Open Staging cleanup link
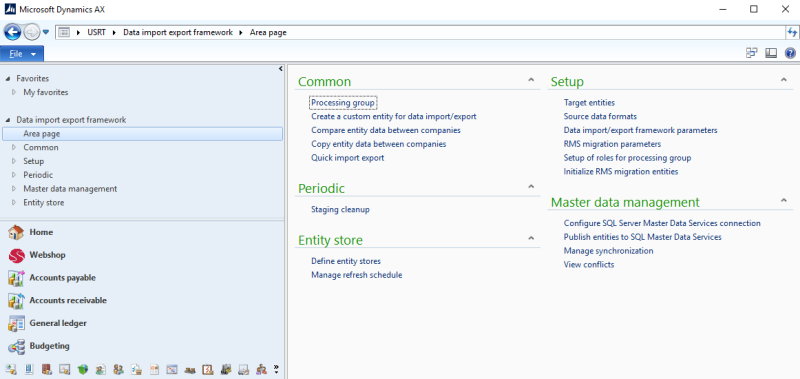Viewport: 800px width, 379px height. [x=340, y=209]
